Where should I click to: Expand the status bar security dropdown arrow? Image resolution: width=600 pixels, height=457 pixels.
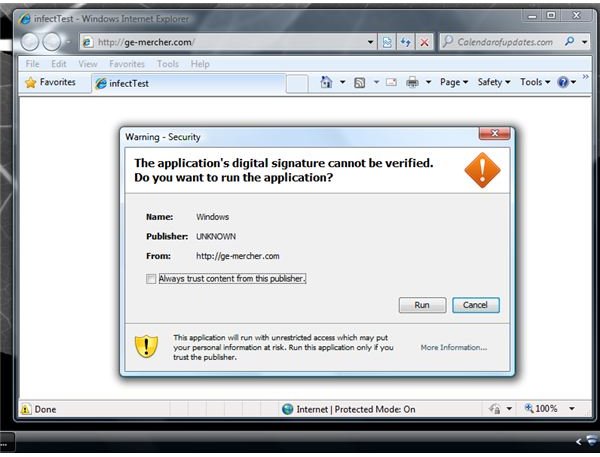509,409
